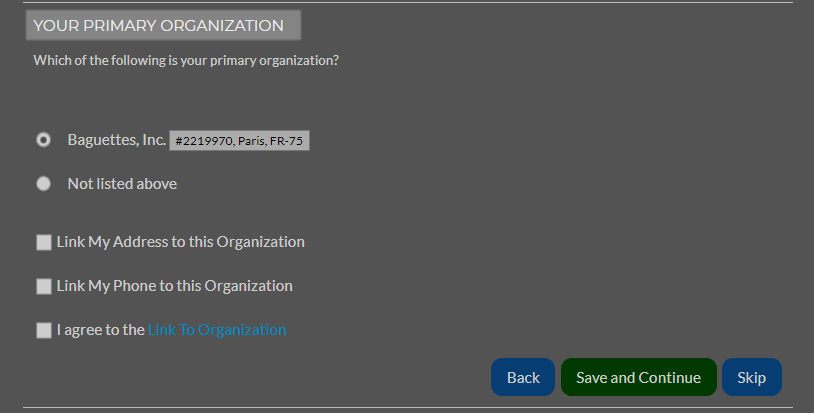The height and width of the screenshot is (413, 814).
Task: Click the green Save and Continue button
Action: point(639,377)
